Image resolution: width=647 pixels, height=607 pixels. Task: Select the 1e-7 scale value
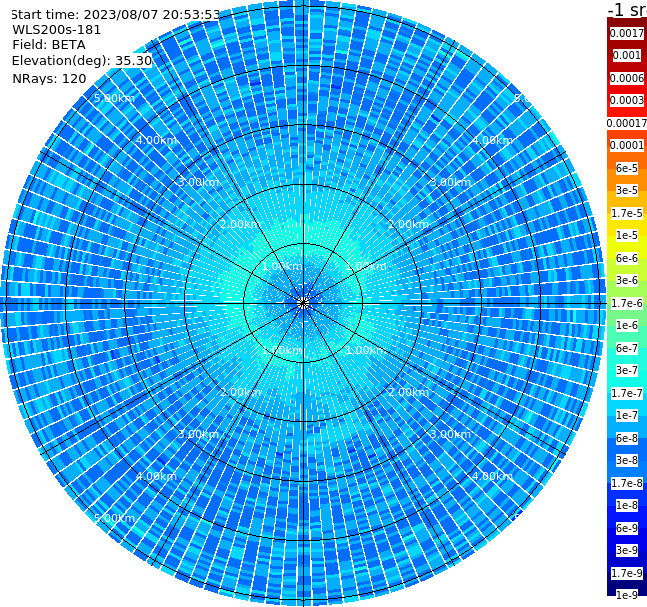(x=627, y=415)
